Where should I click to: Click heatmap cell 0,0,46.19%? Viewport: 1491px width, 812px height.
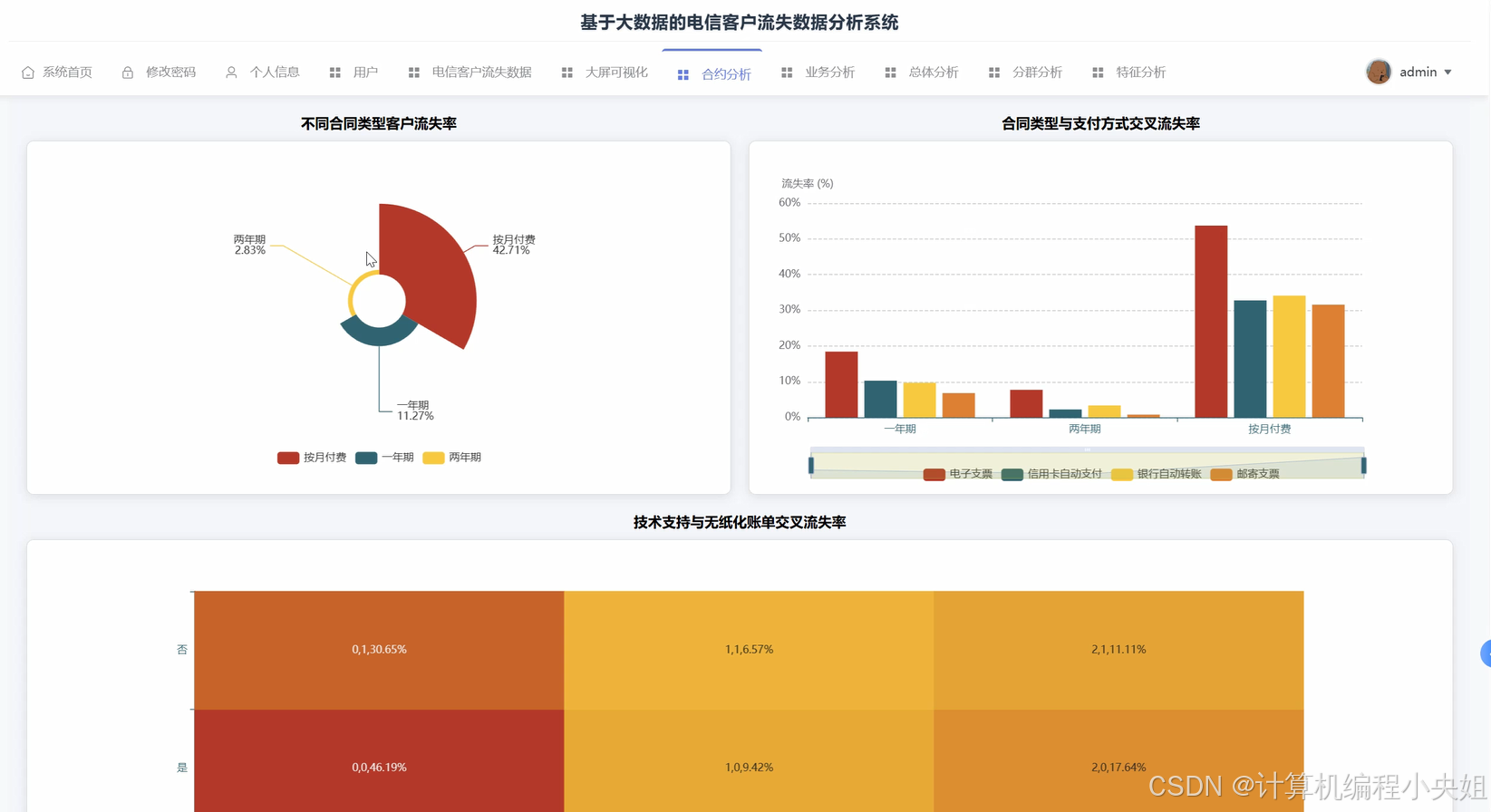click(379, 761)
